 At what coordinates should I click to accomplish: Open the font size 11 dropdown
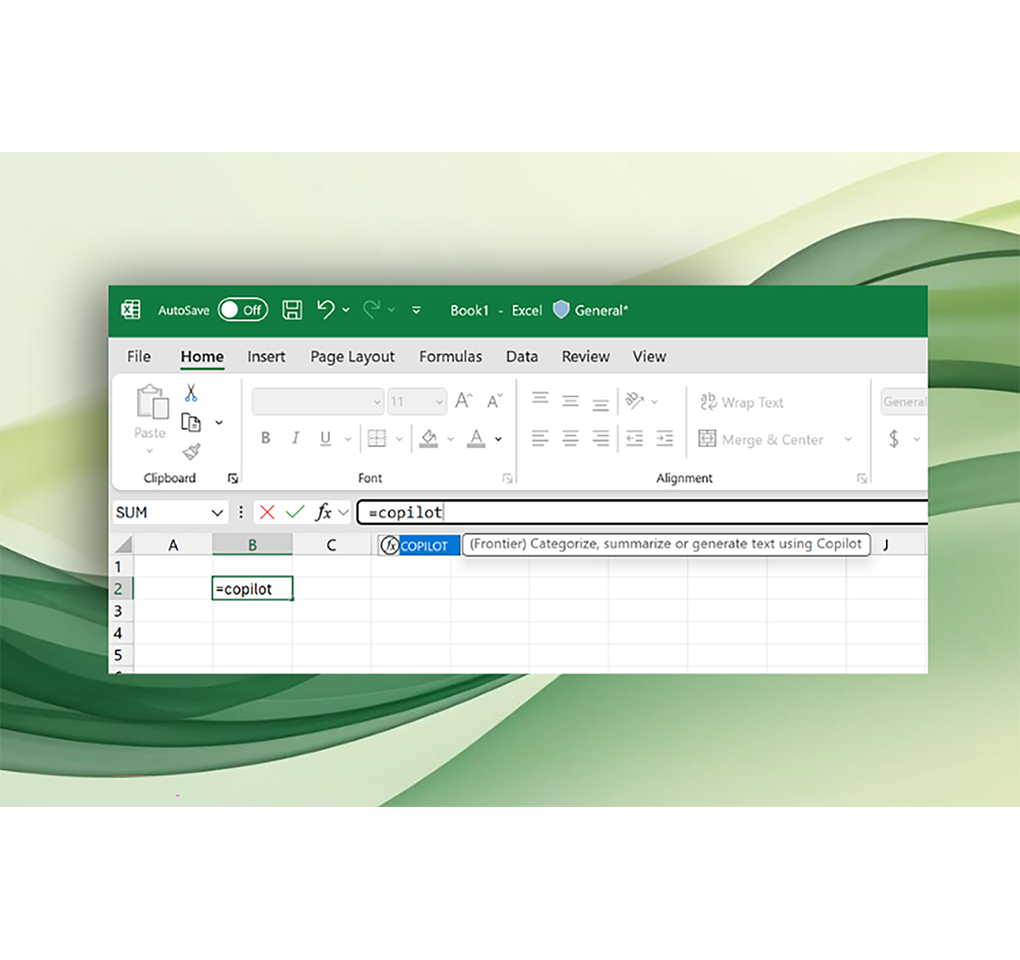pos(439,403)
